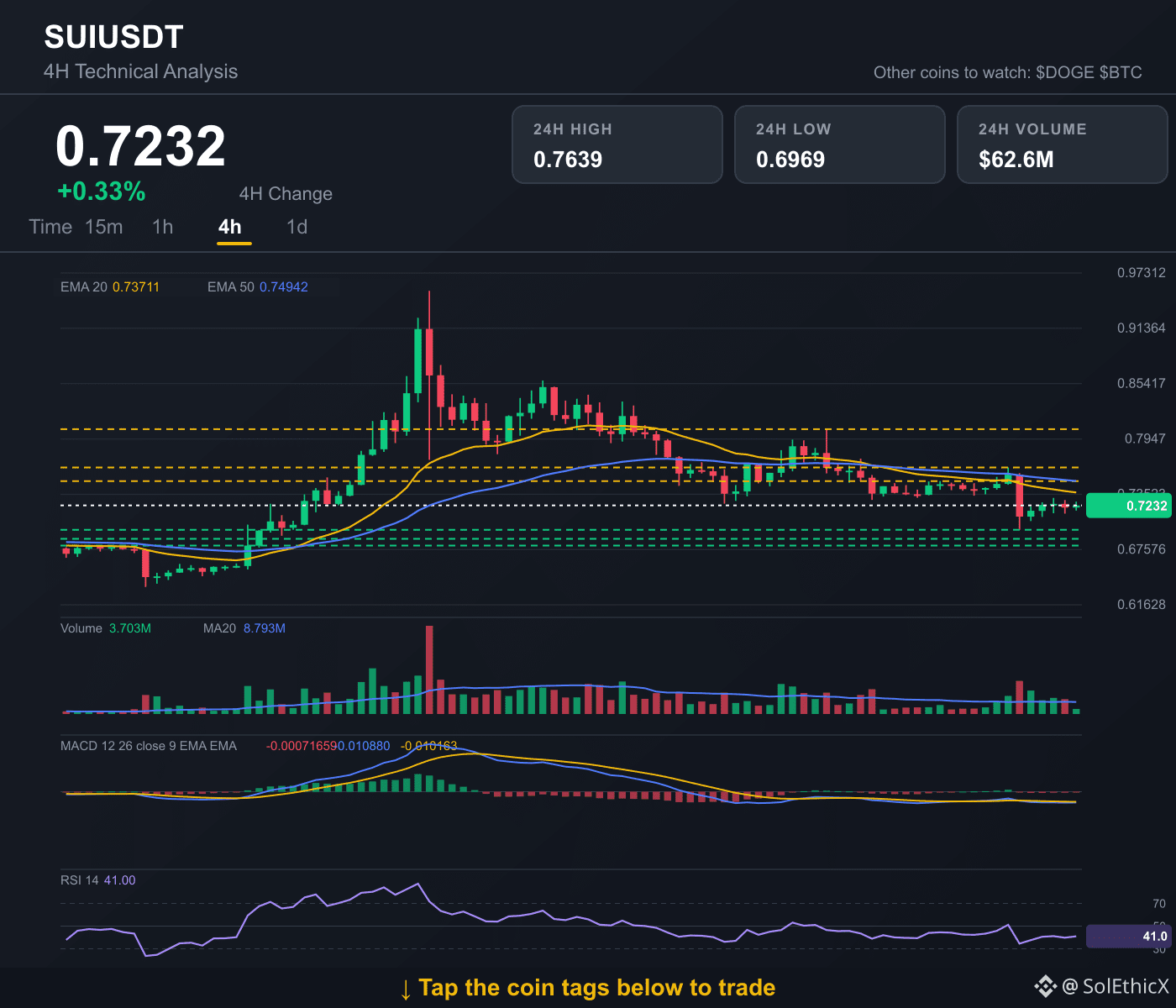1176x1008 pixels.
Task: Click the @SolEthicX handle
Action: coord(1116,986)
